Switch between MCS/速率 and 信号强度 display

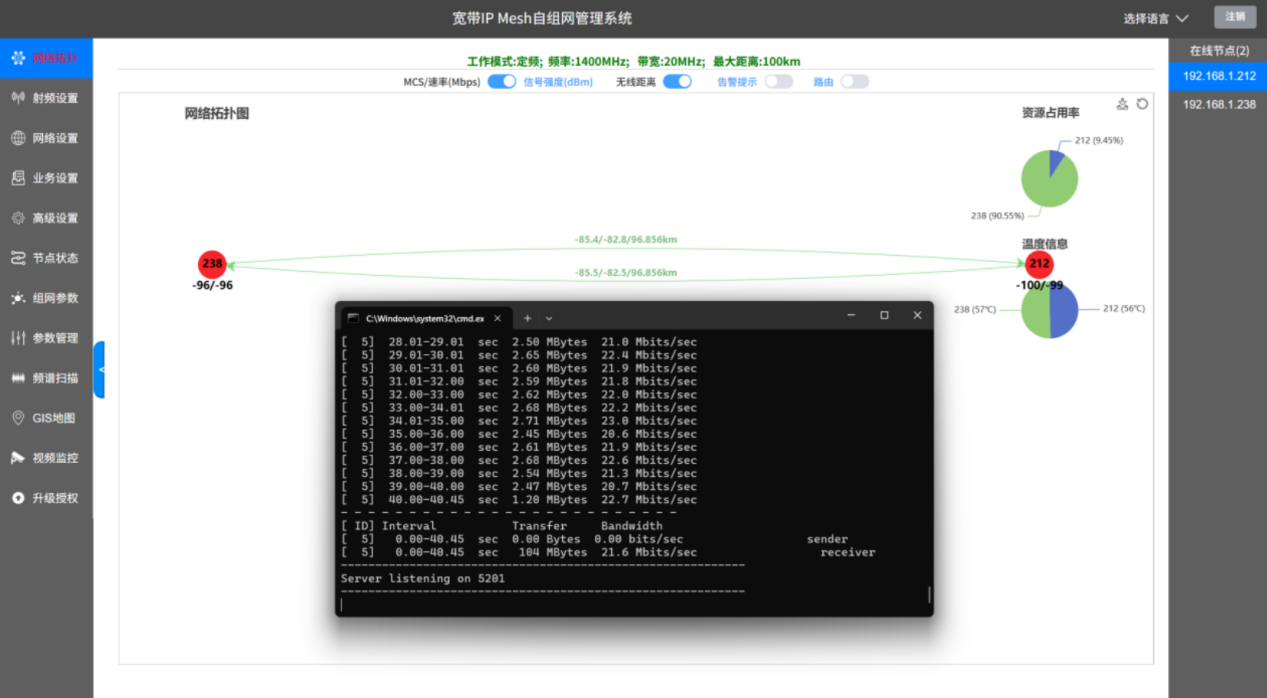pos(502,82)
